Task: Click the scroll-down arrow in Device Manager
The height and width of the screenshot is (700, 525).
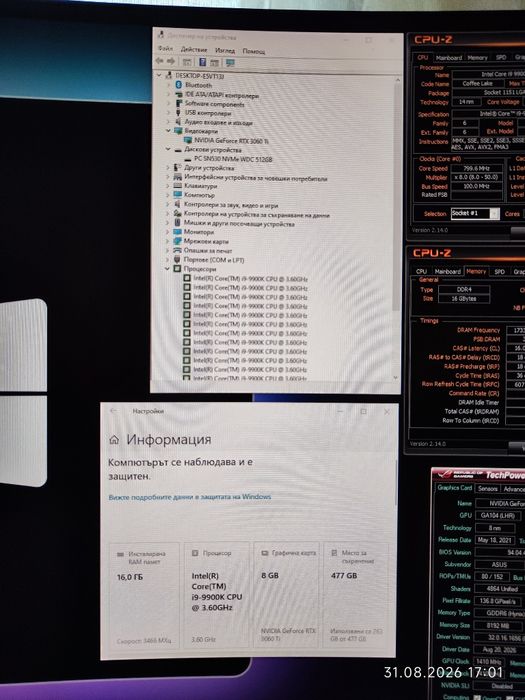Action: [396, 378]
